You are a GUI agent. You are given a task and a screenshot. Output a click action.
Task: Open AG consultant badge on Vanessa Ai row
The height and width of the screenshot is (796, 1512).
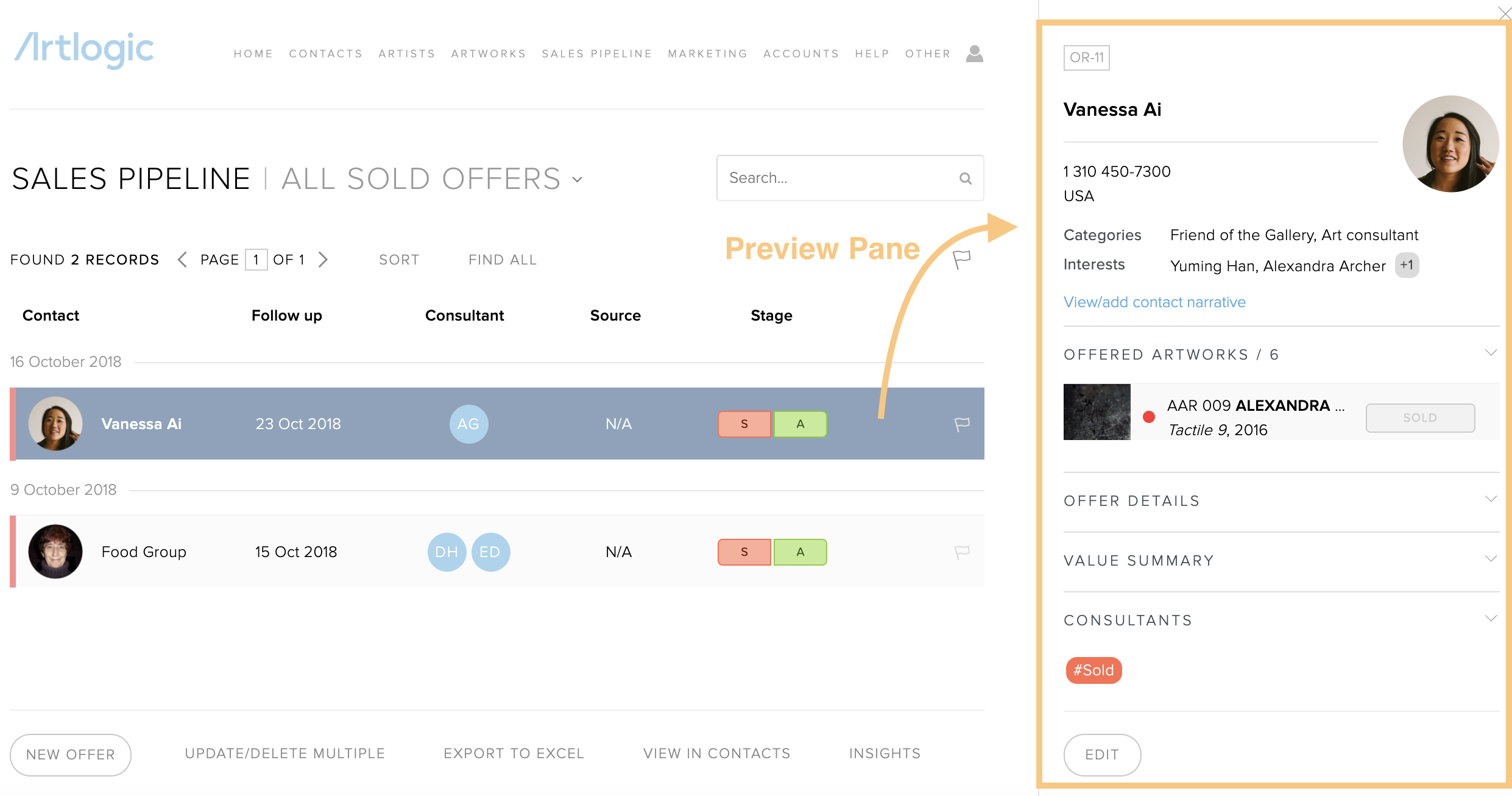click(x=468, y=424)
